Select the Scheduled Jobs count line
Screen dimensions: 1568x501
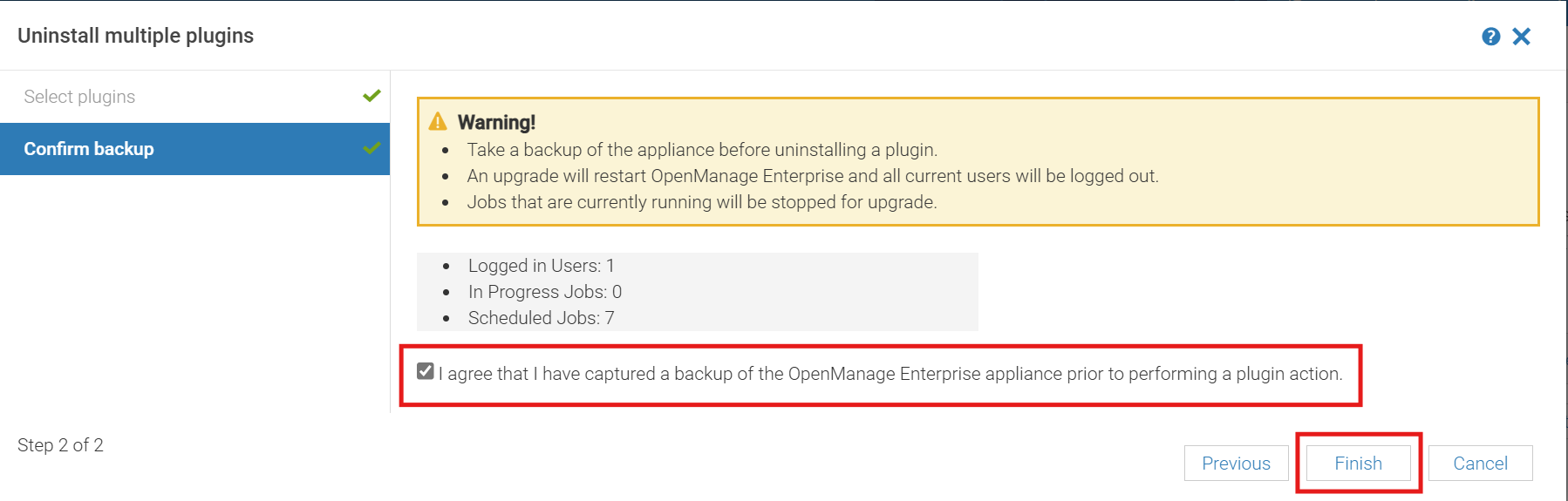coord(541,318)
